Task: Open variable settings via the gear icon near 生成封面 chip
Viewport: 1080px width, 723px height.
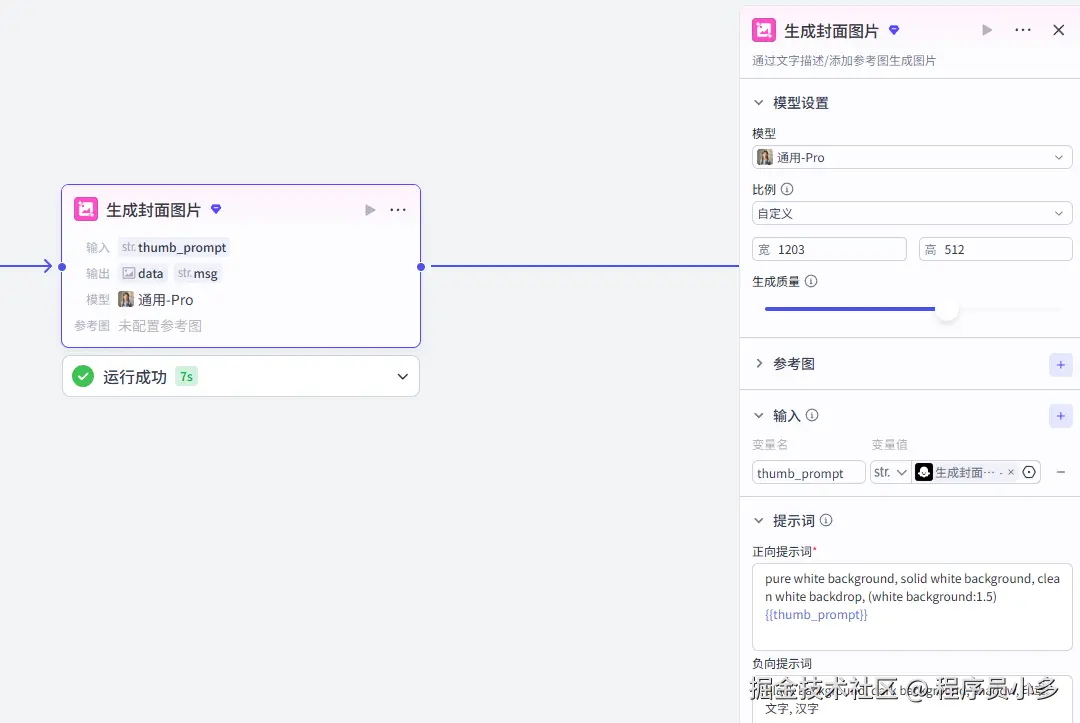Action: pos(1029,471)
